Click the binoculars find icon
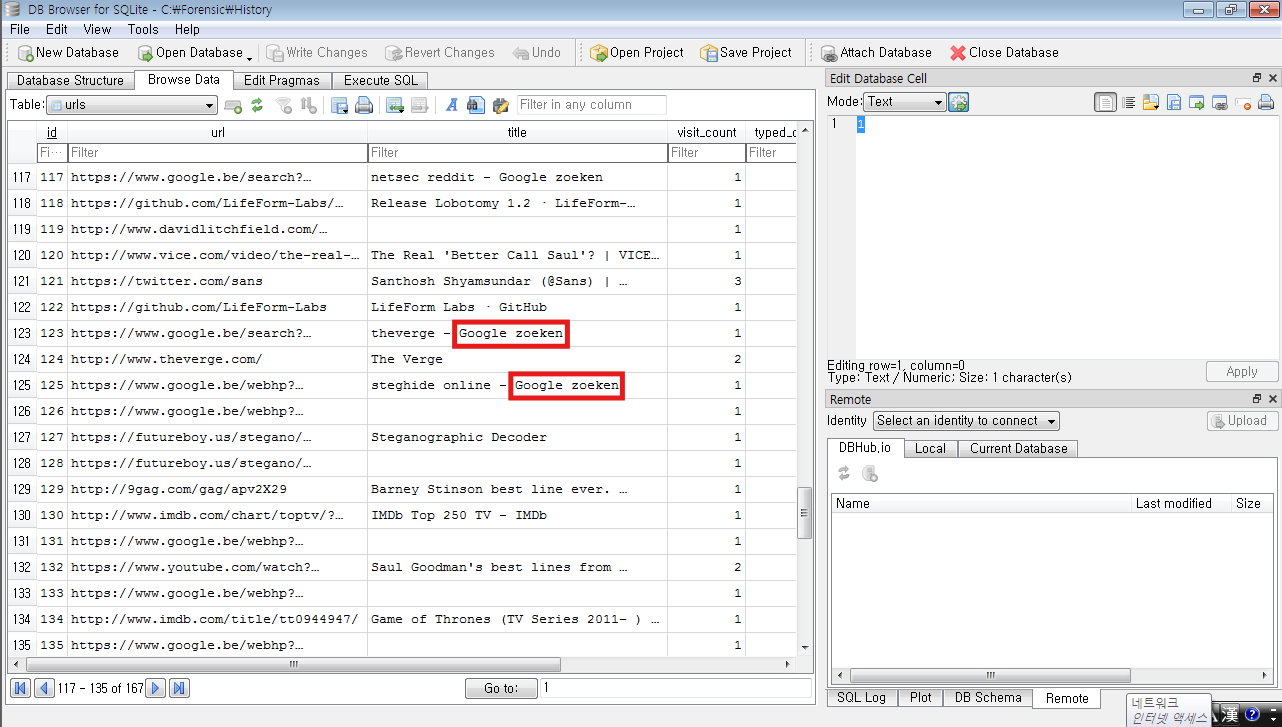Image resolution: width=1282 pixels, height=727 pixels. pos(476,105)
